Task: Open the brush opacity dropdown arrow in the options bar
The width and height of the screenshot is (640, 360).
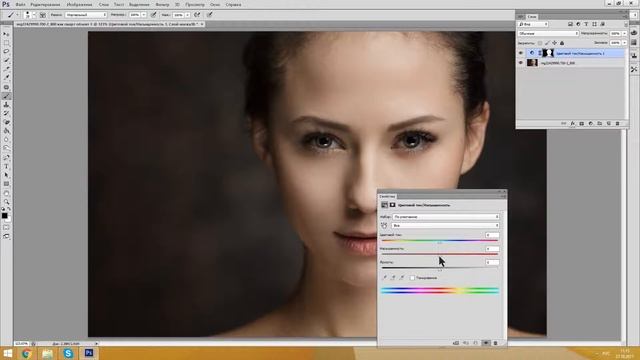Action: click(144, 15)
